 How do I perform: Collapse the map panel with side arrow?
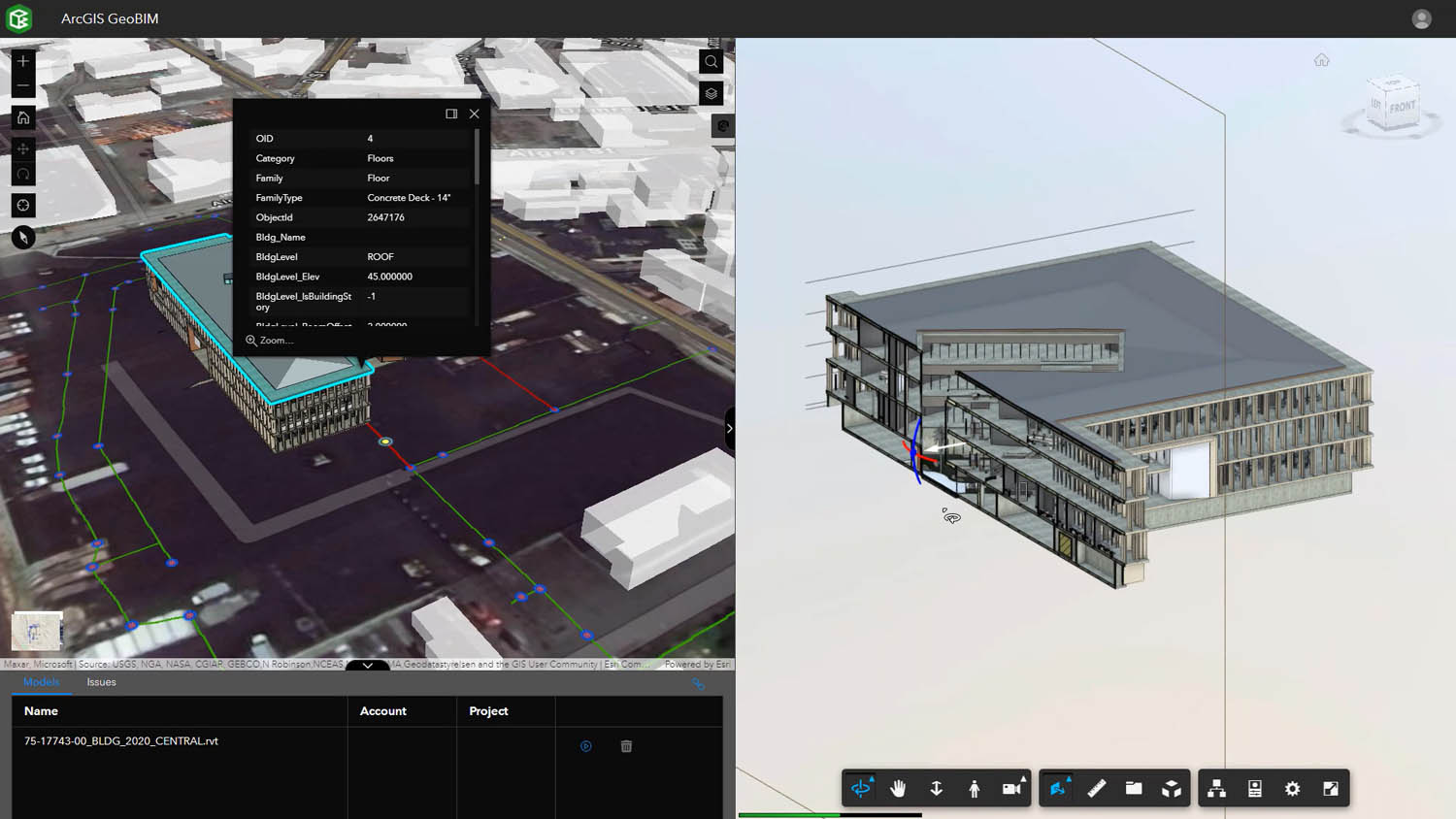(730, 428)
